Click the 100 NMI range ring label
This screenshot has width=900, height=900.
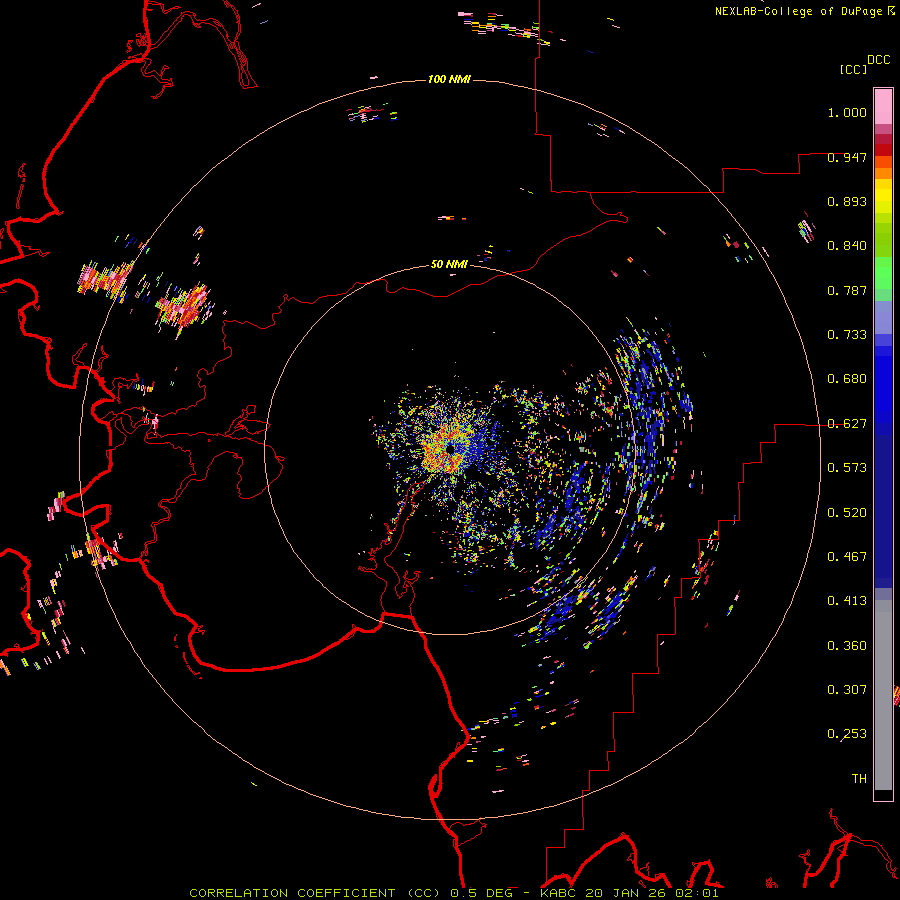point(449,79)
